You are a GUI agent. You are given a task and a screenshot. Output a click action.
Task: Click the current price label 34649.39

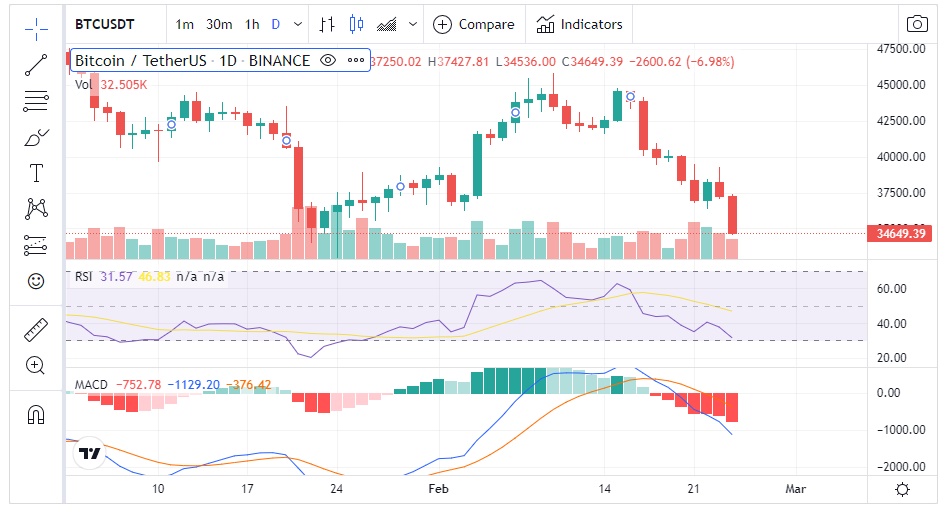pyautogui.click(x=900, y=234)
